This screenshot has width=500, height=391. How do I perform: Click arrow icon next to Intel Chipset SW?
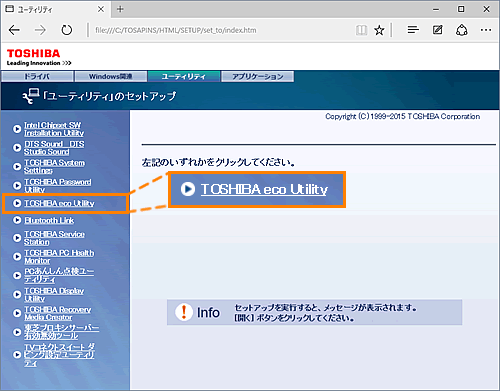[17, 129]
